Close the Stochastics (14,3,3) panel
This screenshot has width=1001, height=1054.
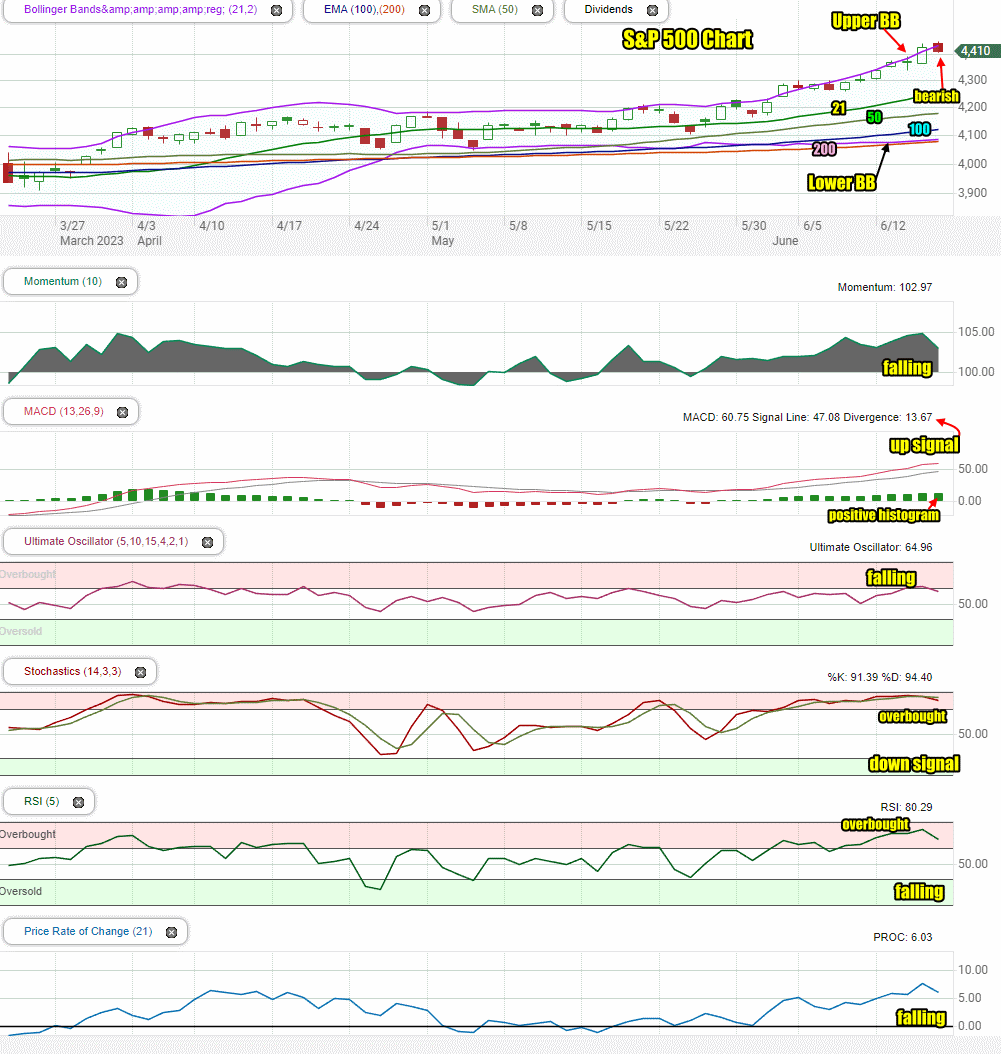[x=140, y=672]
